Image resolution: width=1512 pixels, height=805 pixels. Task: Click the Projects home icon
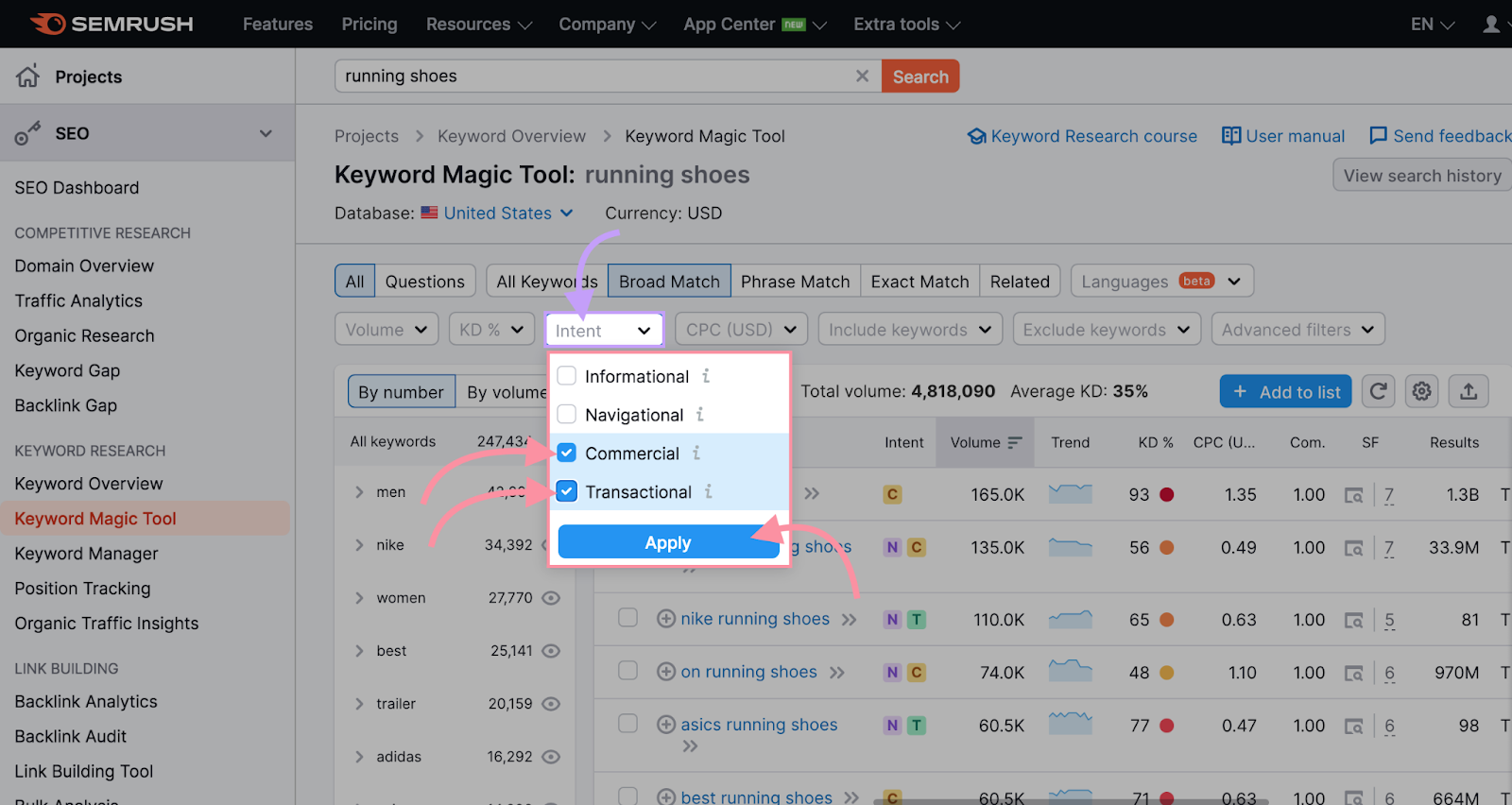pos(28,76)
